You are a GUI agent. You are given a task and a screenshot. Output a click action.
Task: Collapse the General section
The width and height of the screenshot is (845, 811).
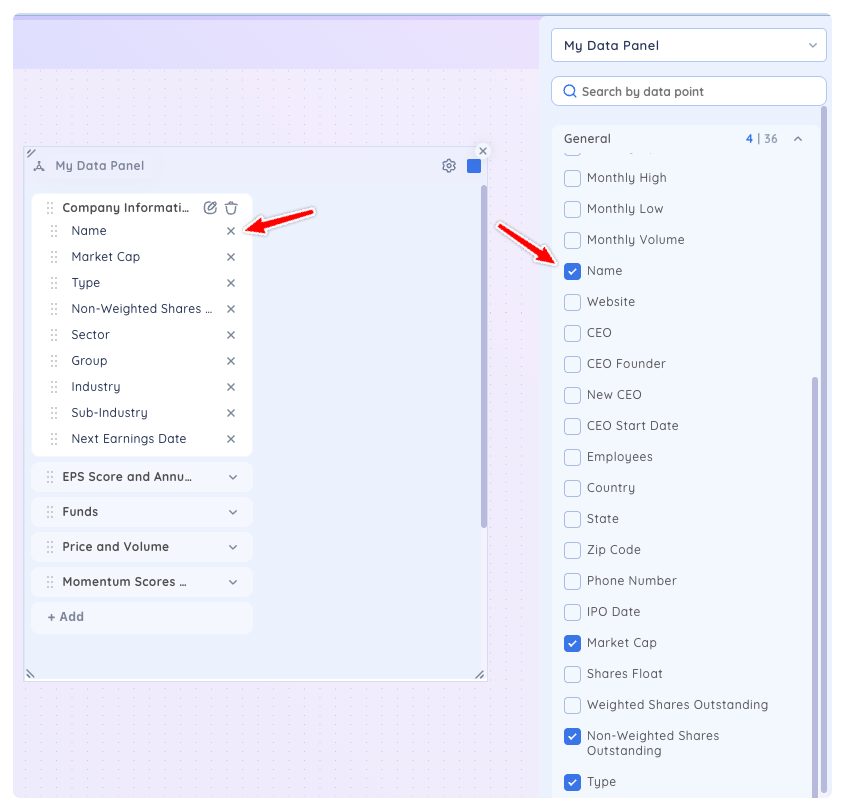click(798, 139)
